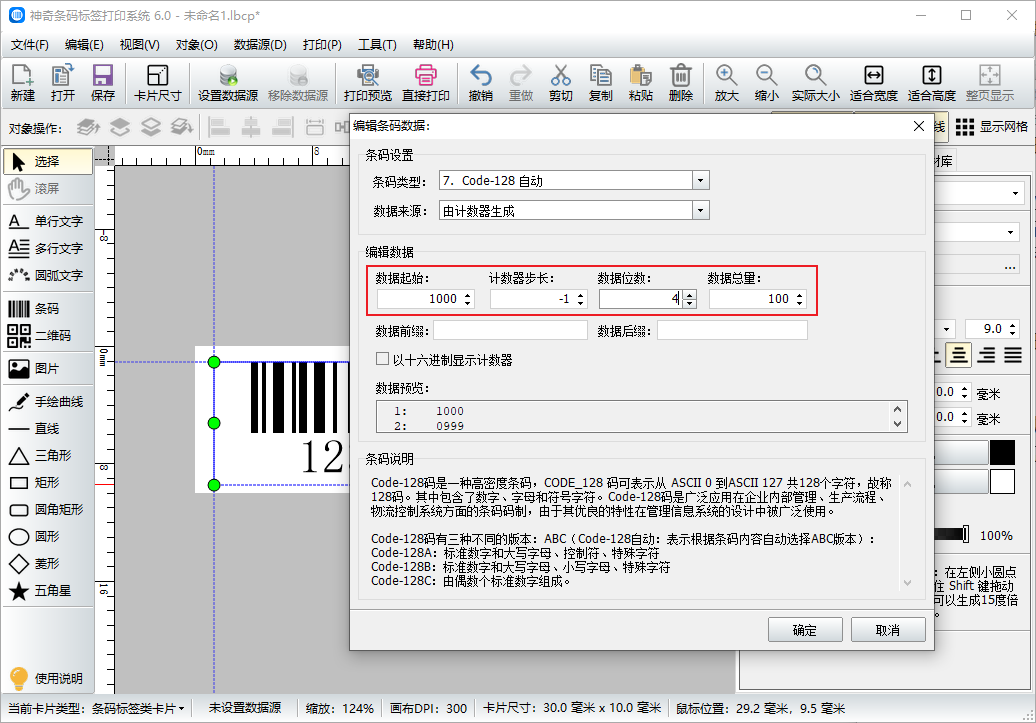Open the 文件(F) menu
Screen dimensions: 1036x723
click(x=30, y=45)
